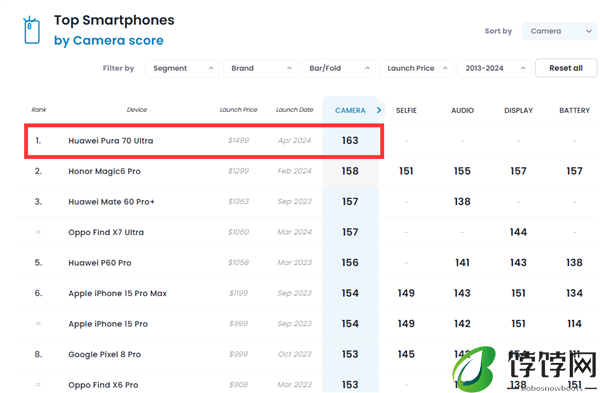Viewport: 600px width, 393px height.
Task: Click the Reset all button
Action: [x=566, y=68]
